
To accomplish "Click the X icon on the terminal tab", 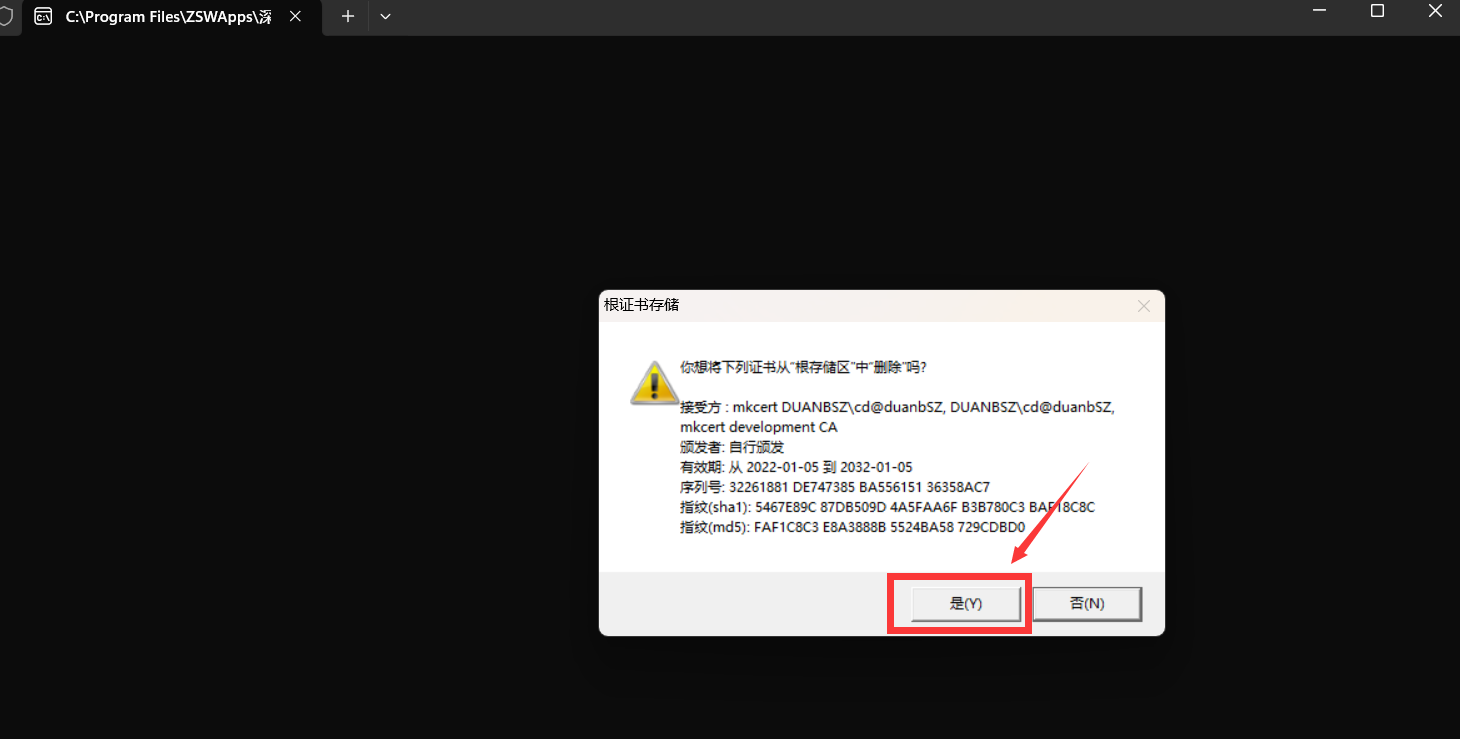I will click(x=295, y=16).
